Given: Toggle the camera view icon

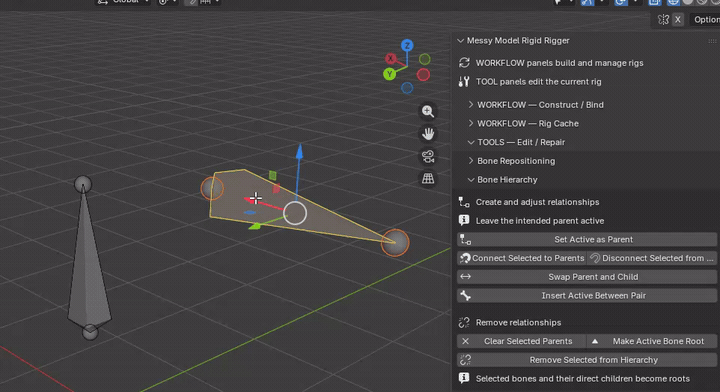Looking at the screenshot, I should tap(428, 156).
